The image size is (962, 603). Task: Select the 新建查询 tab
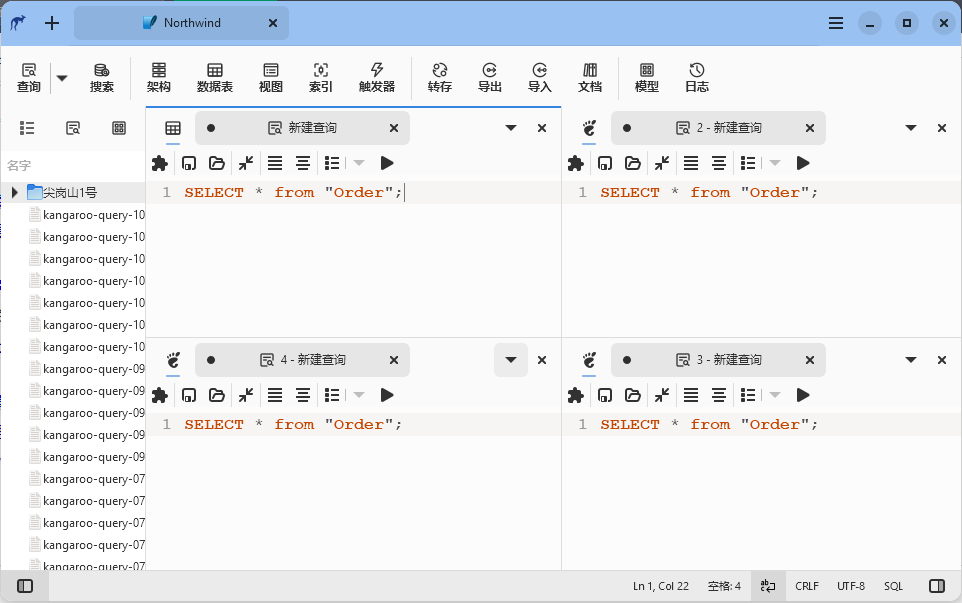(x=302, y=128)
